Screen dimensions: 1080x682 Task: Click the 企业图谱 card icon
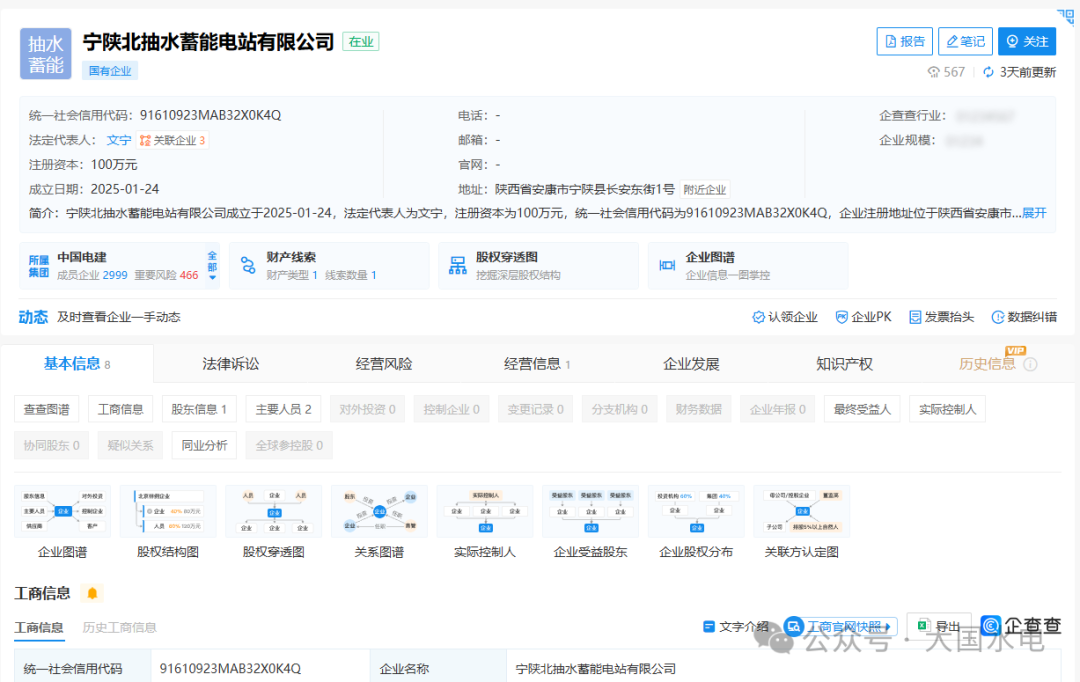click(668, 265)
